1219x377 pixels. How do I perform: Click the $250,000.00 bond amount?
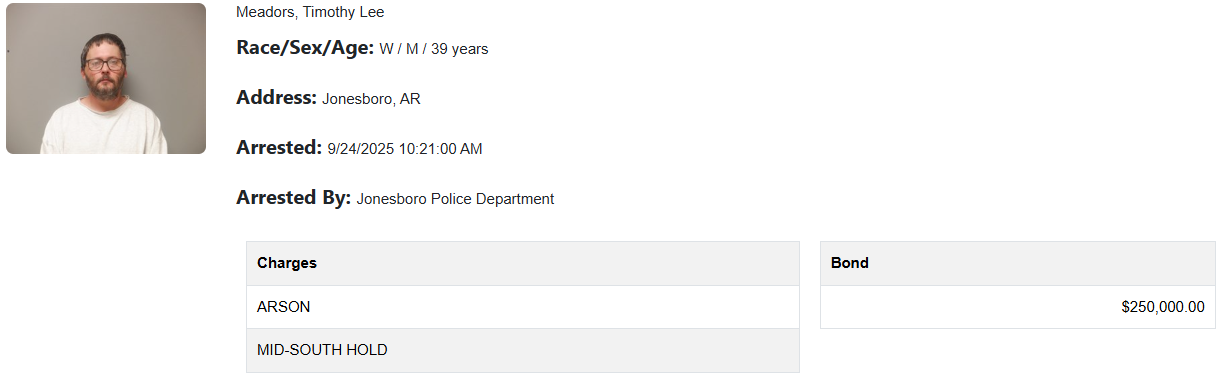tap(1163, 307)
